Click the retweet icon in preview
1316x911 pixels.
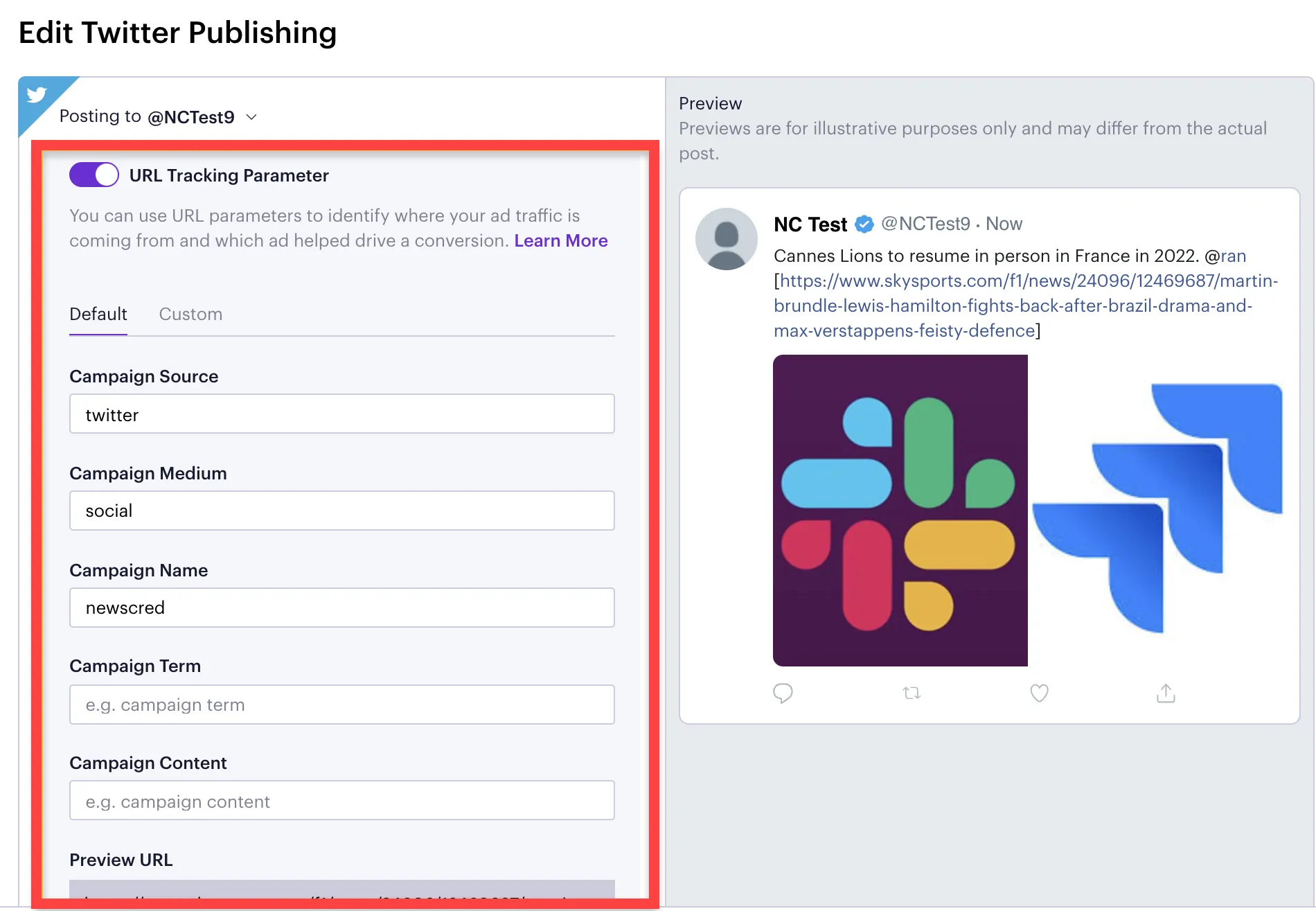[912, 693]
